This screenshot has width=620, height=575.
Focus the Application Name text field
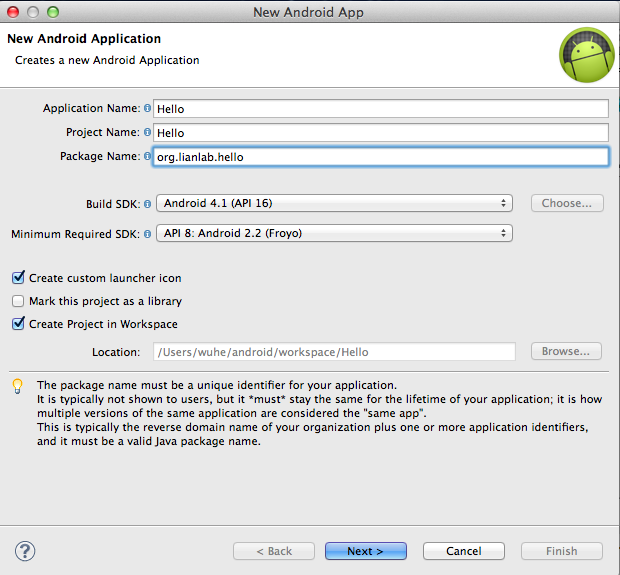pos(381,109)
